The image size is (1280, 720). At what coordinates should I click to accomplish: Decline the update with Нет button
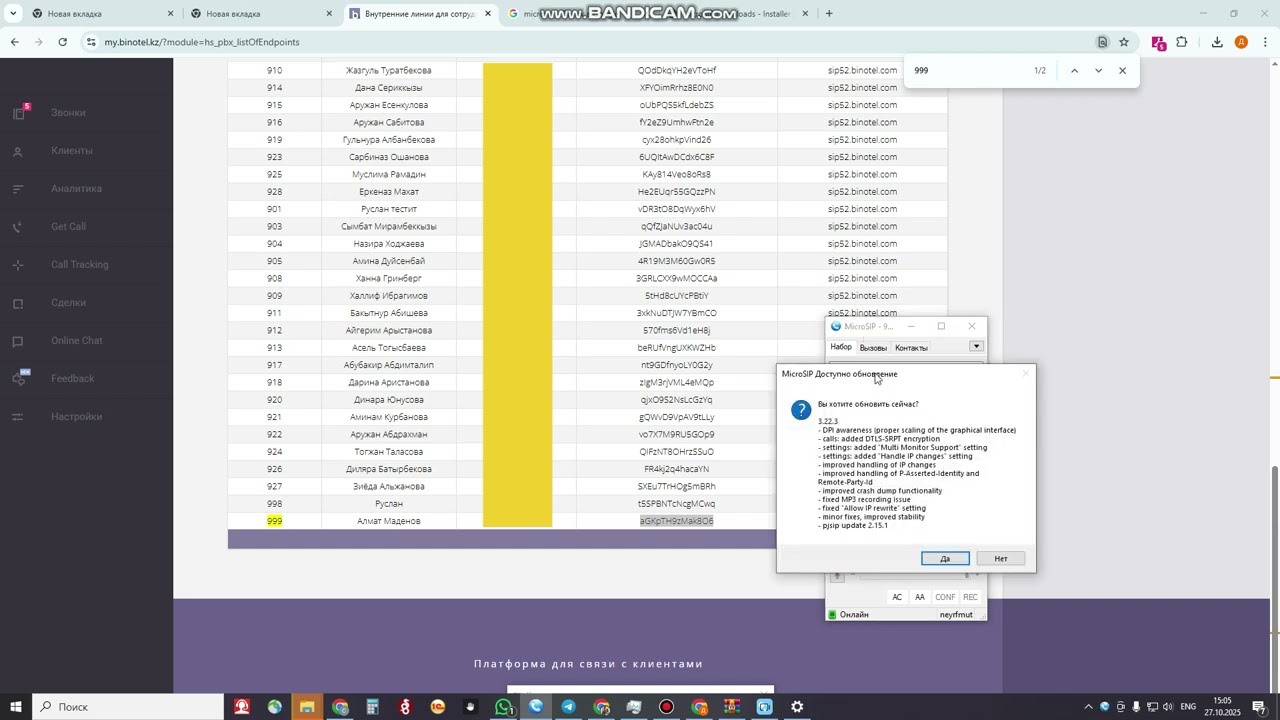(1001, 558)
